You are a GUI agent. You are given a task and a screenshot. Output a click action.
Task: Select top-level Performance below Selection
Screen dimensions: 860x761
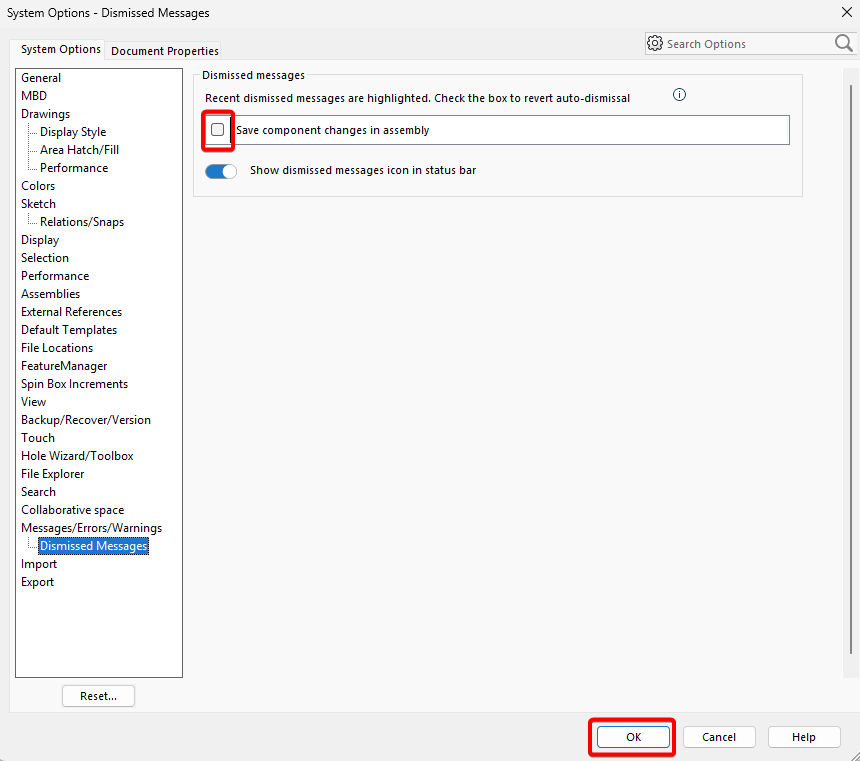click(x=55, y=276)
